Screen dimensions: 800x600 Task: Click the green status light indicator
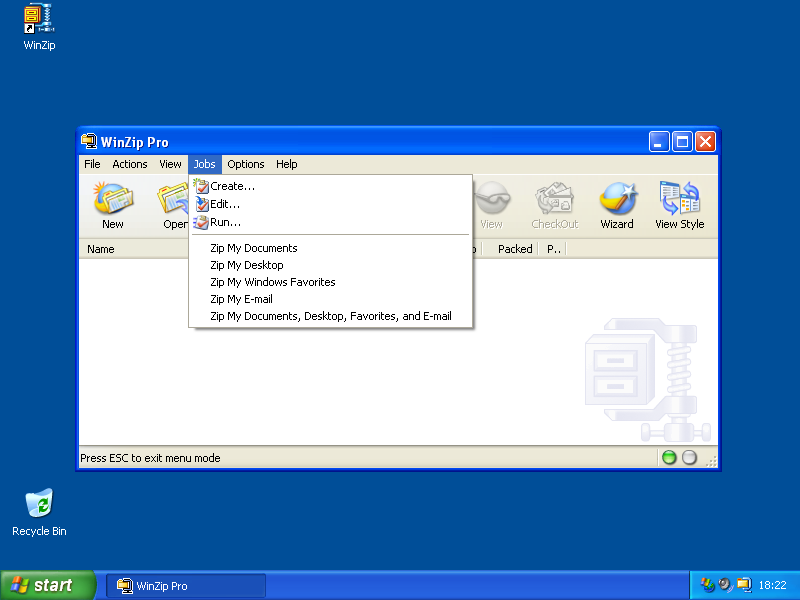669,458
